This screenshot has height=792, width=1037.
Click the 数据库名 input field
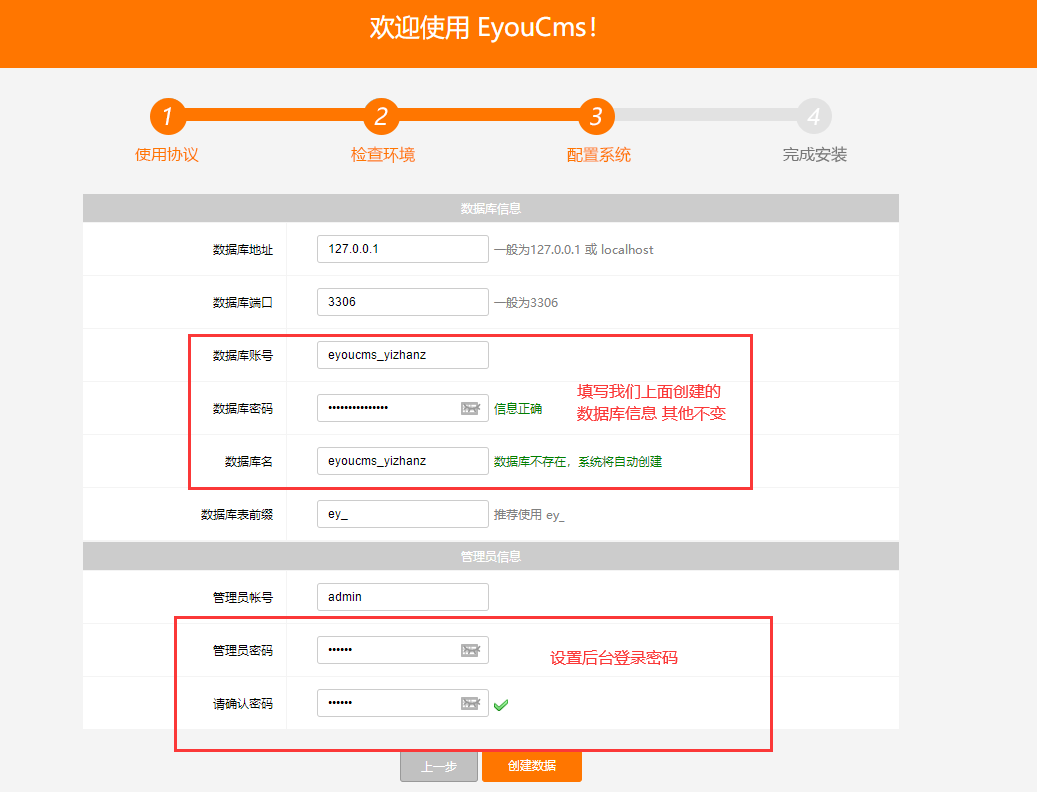[x=402, y=460]
